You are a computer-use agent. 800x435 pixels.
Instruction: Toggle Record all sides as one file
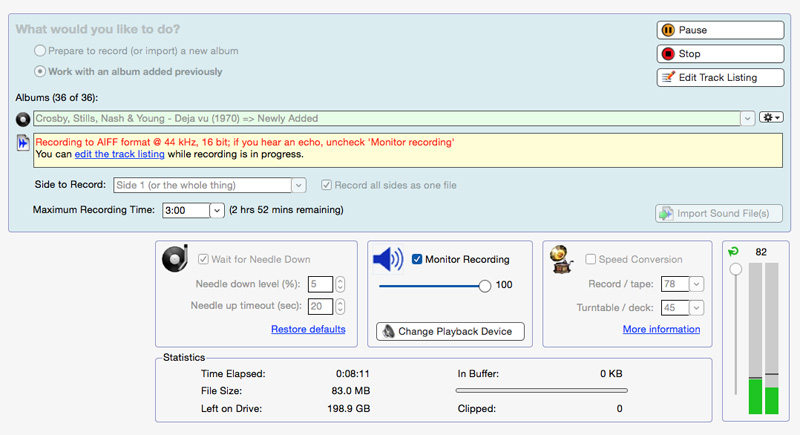pyautogui.click(x=326, y=185)
